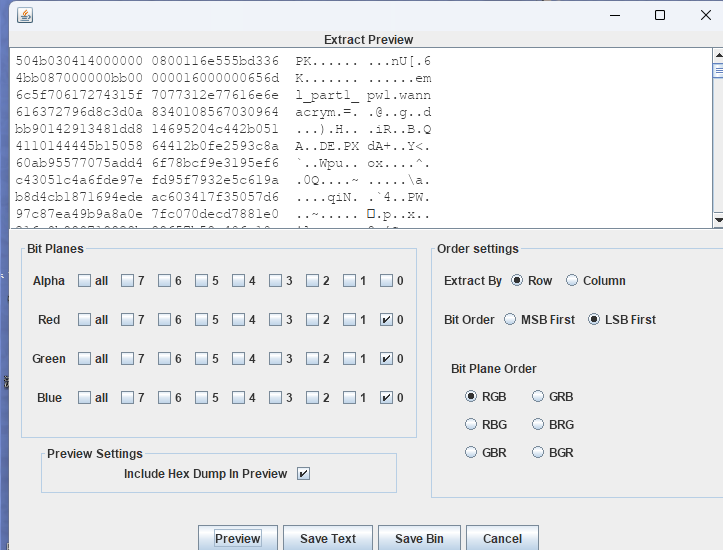
Task: Select Extract By Row option
Action: [x=517, y=281]
